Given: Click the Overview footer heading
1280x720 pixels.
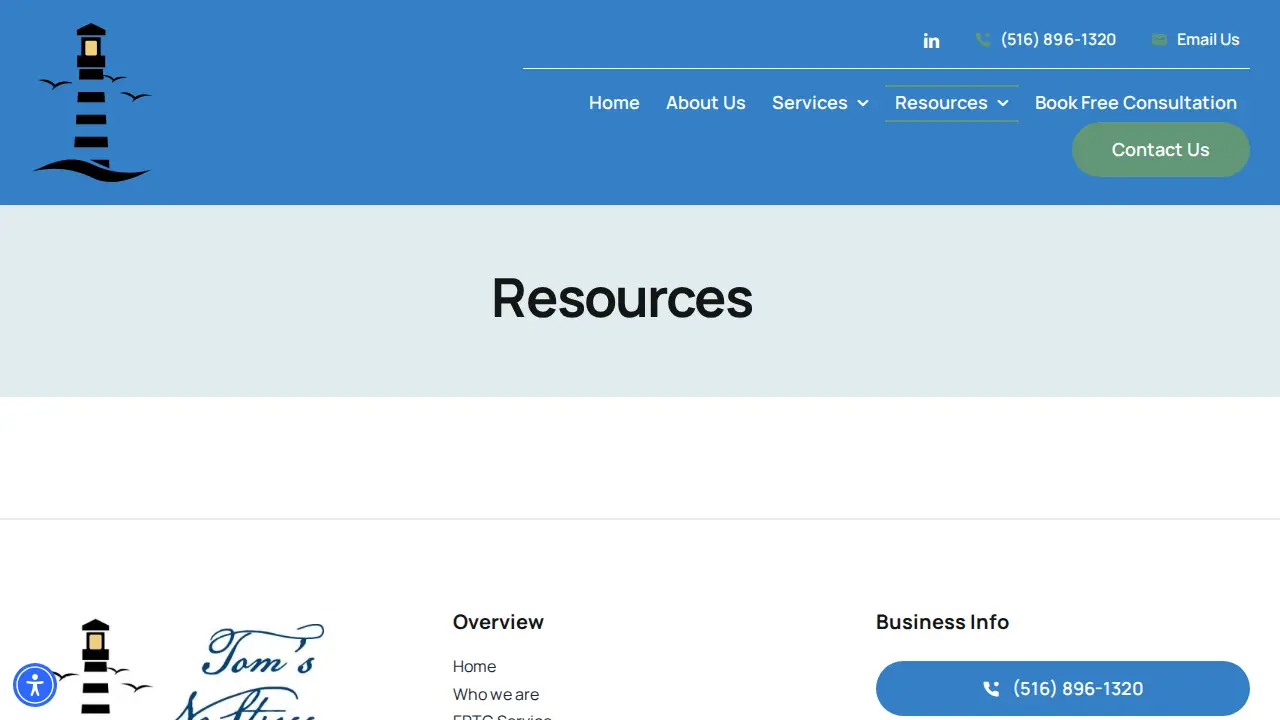Looking at the screenshot, I should tap(498, 622).
